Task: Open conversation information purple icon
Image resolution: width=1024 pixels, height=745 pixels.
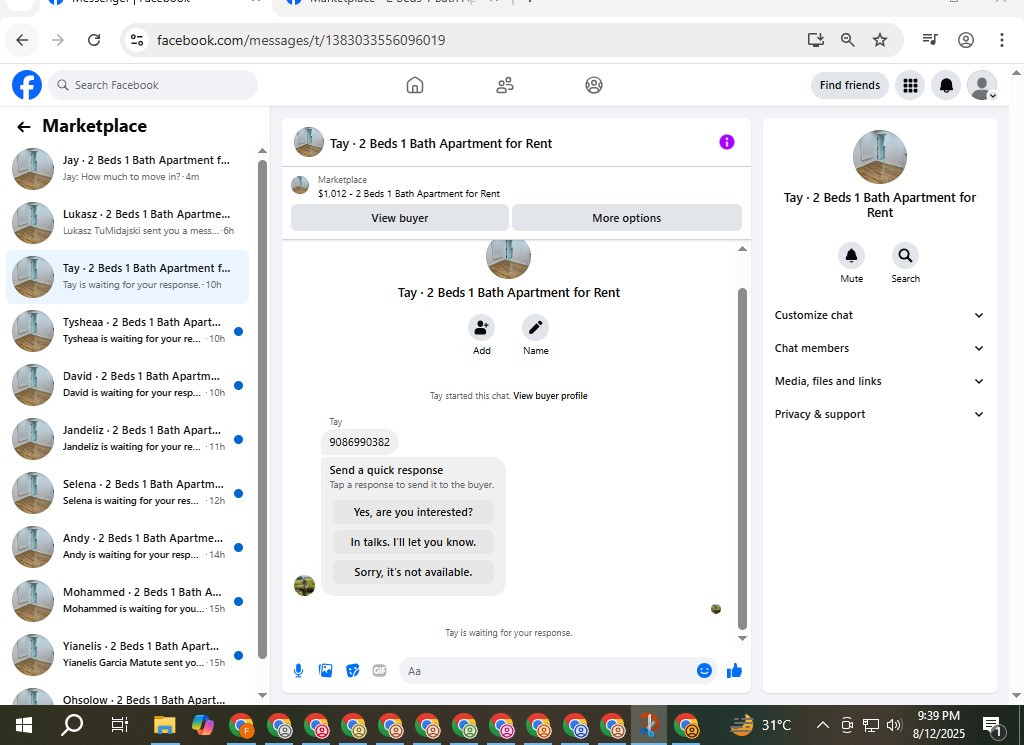Action: (x=727, y=142)
